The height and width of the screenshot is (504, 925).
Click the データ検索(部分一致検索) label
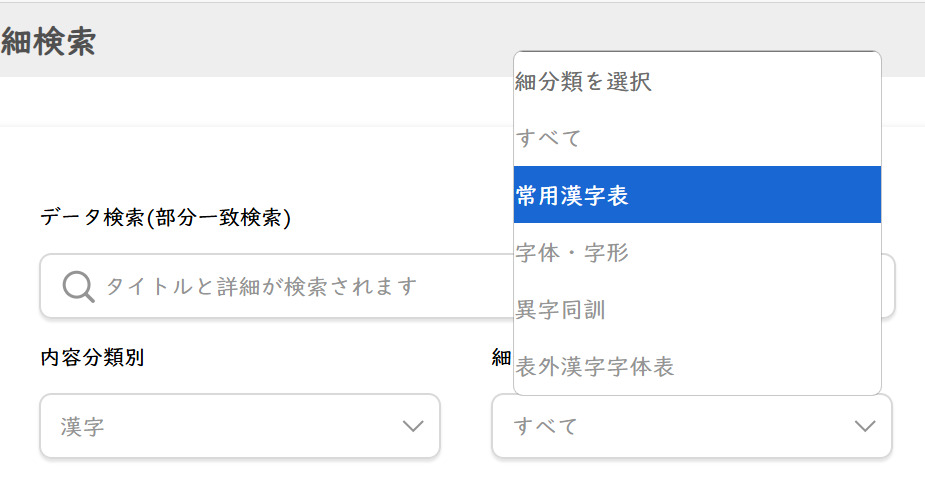tap(166, 218)
